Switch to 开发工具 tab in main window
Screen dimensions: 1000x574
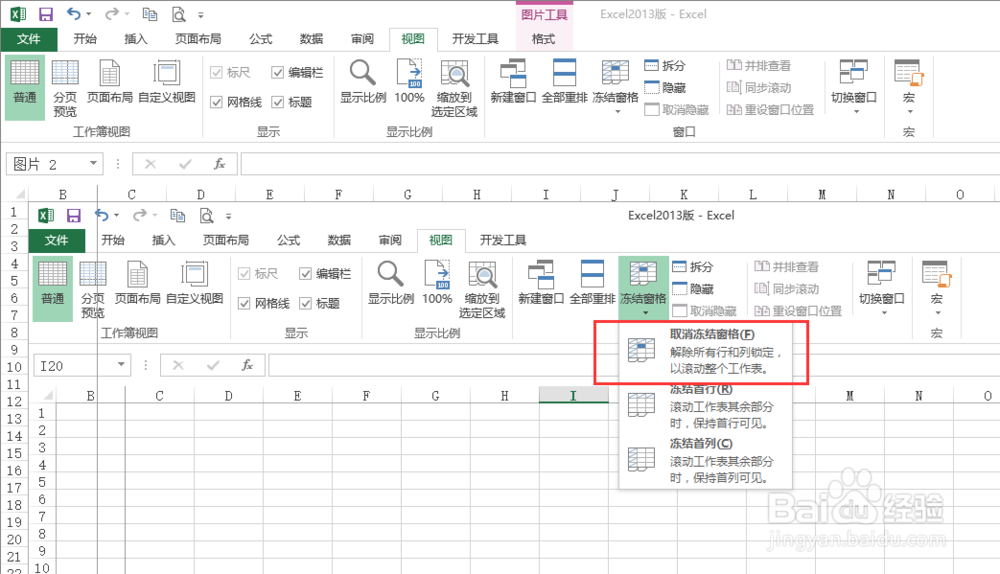point(475,39)
